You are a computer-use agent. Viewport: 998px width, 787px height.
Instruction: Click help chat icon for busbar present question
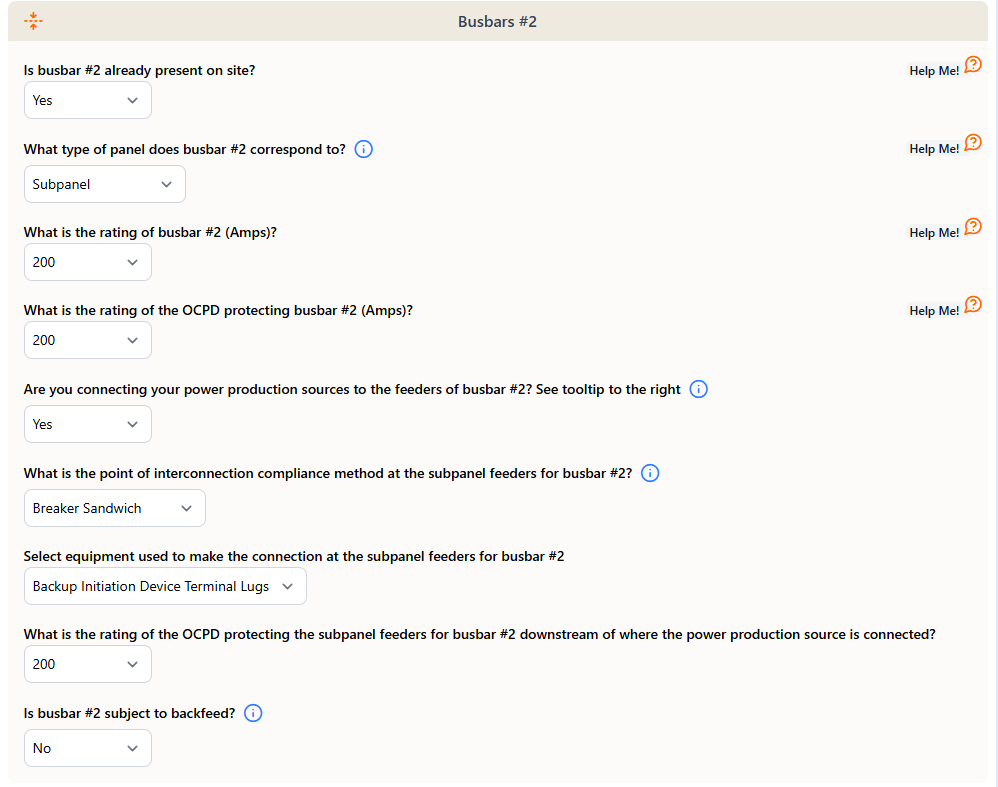[973, 65]
